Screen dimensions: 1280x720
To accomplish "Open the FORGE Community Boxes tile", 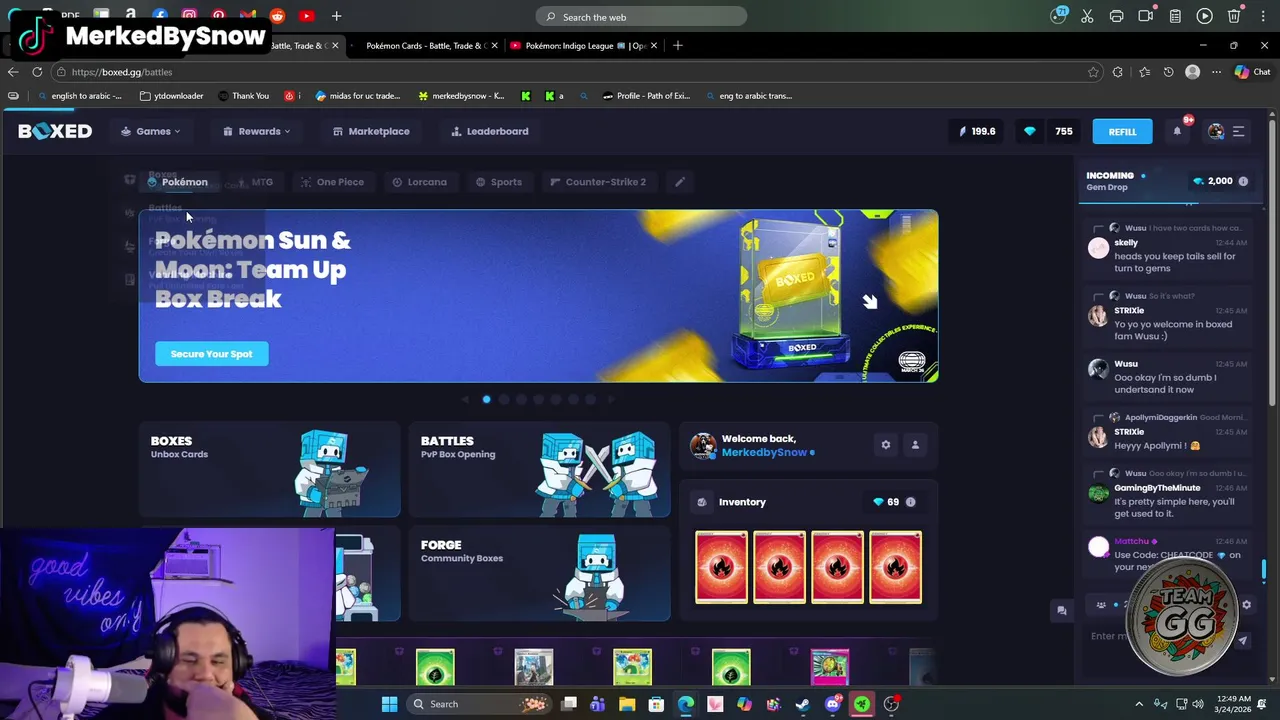I will 539,574.
